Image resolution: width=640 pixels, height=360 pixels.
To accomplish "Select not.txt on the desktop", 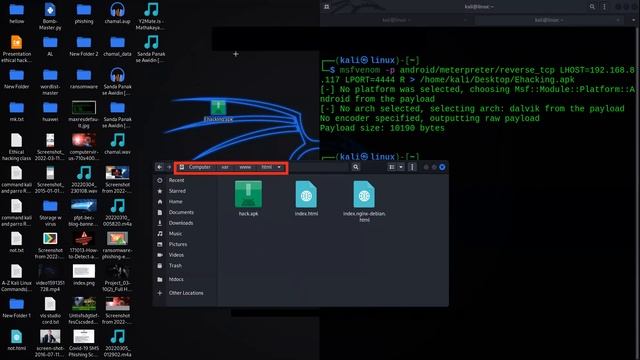I will 16,242.
